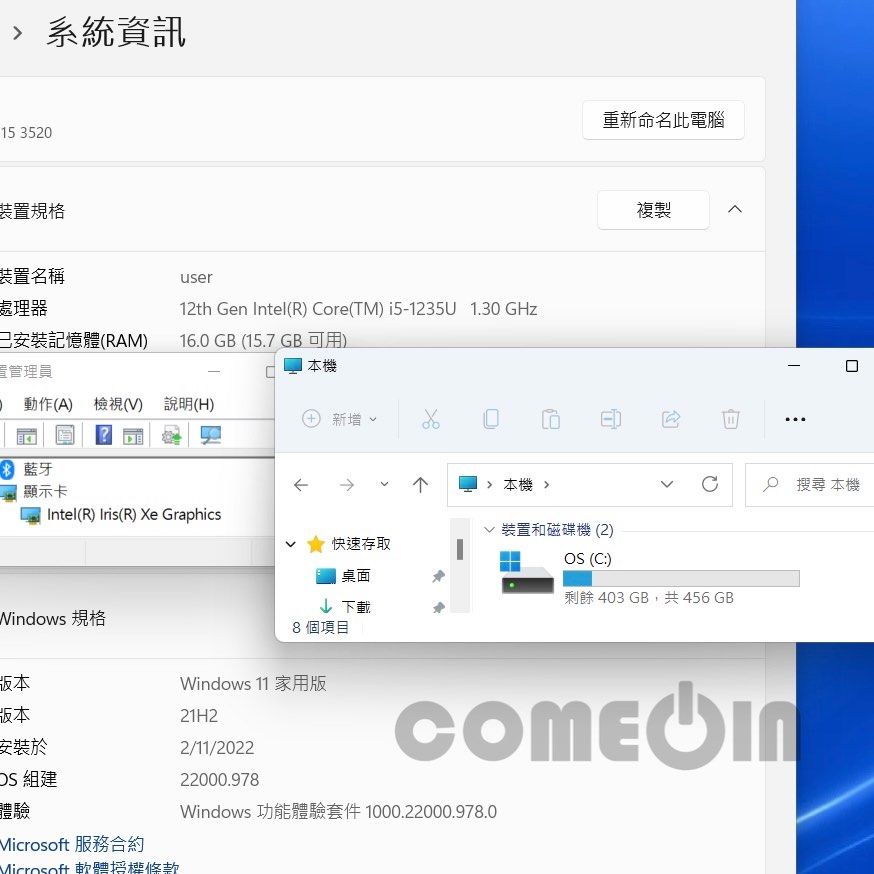874x874 pixels.
Task: Open the 動作(A) menu in Device Manager
Action: (48, 404)
